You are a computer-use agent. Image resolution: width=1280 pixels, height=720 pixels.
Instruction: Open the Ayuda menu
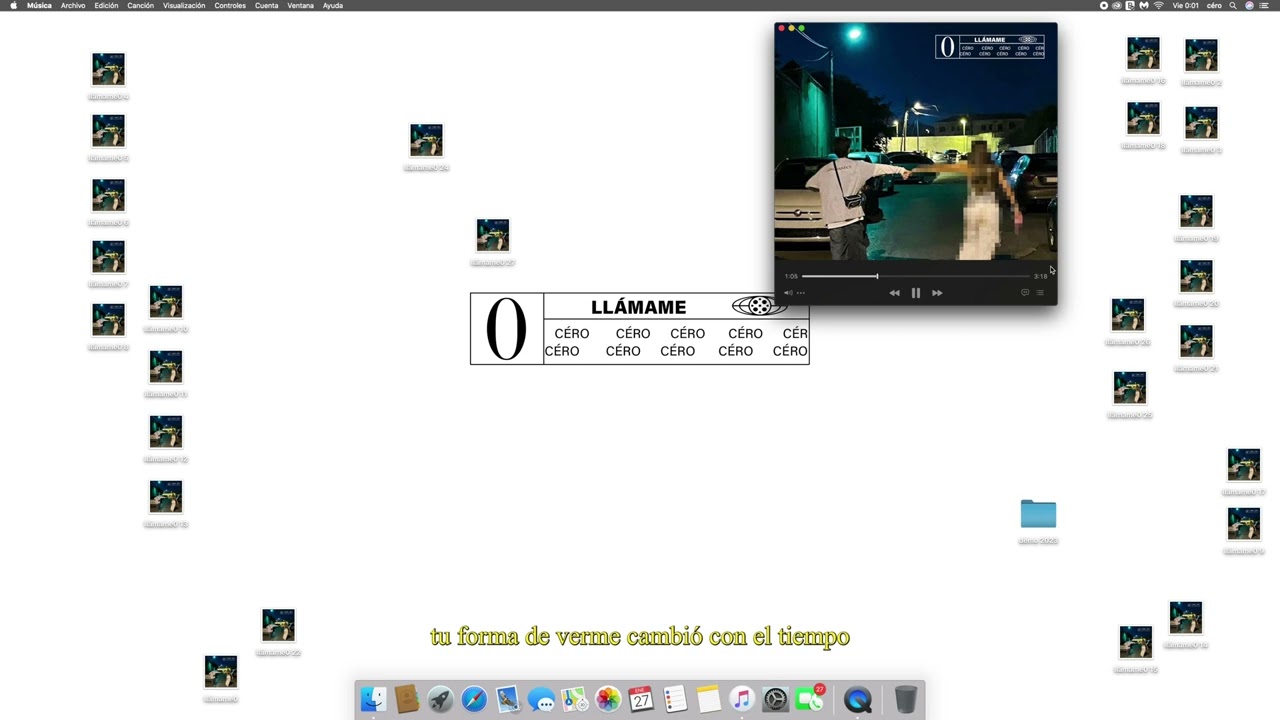pyautogui.click(x=333, y=5)
